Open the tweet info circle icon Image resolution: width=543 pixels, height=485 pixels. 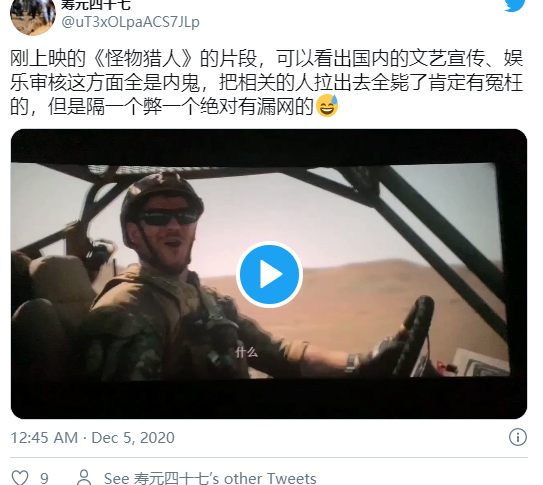point(518,437)
